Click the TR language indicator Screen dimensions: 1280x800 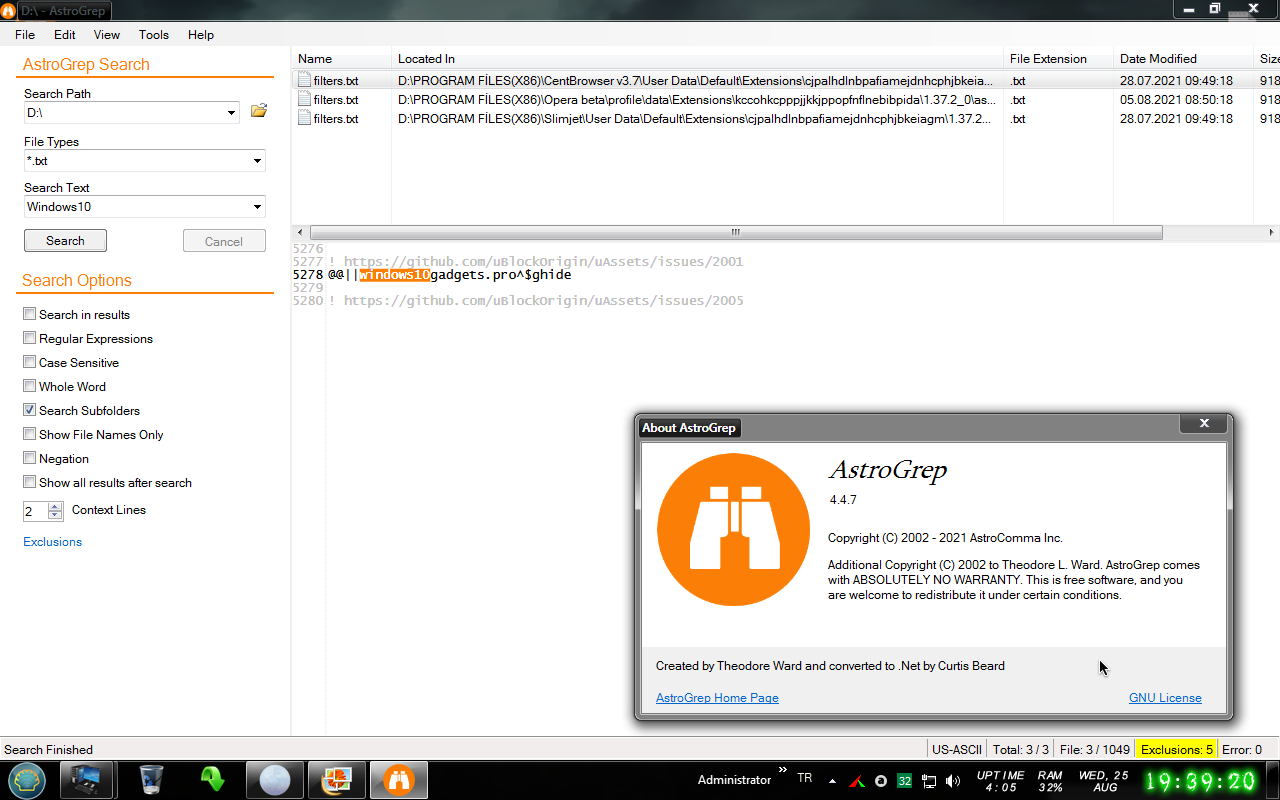805,777
